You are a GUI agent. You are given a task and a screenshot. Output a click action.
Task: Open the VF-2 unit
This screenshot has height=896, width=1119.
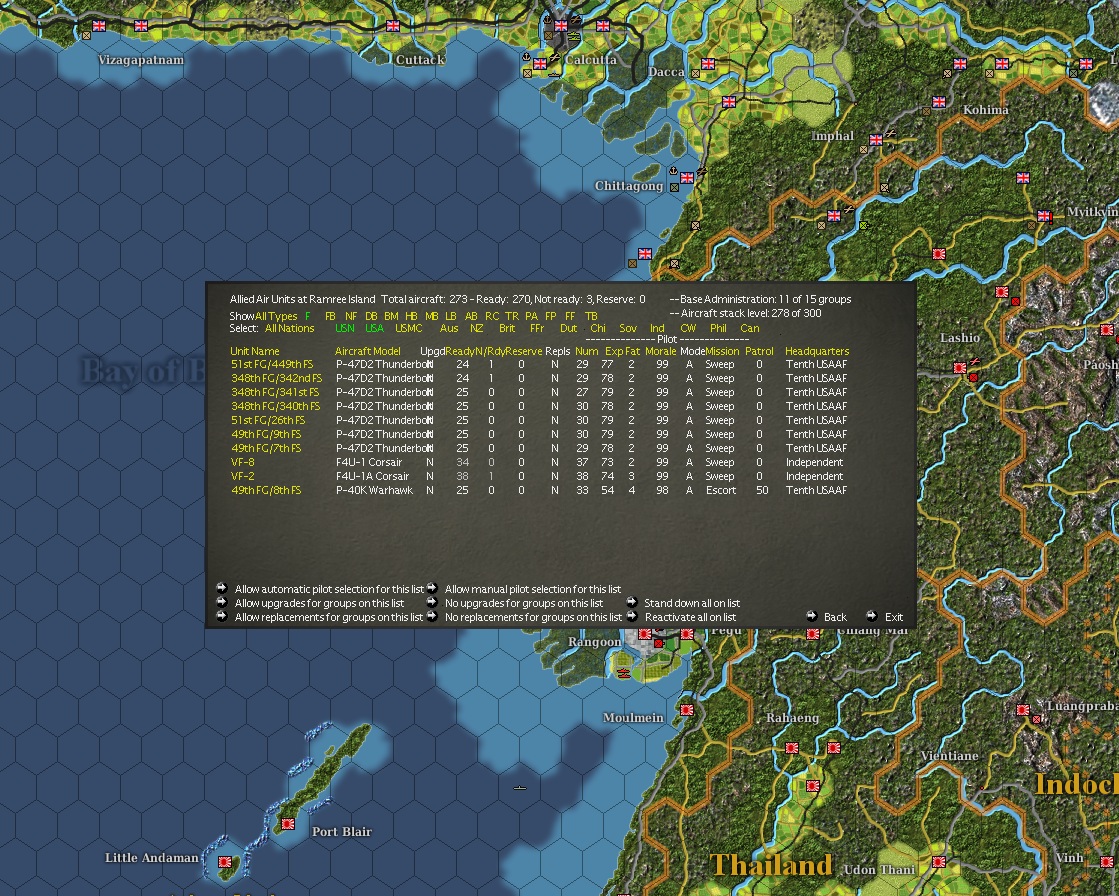243,476
